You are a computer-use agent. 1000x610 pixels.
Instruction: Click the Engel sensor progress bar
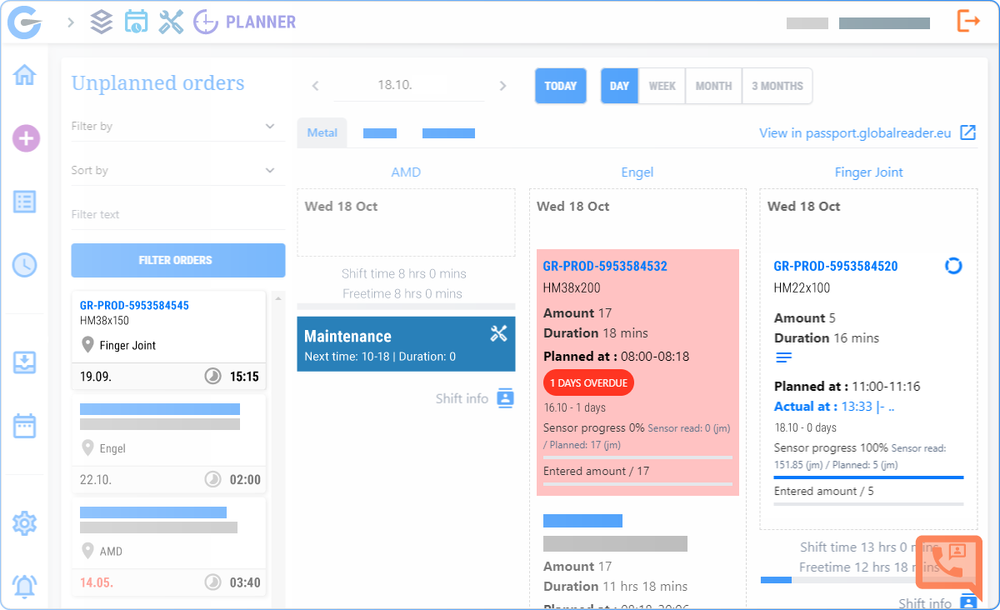tap(638, 458)
